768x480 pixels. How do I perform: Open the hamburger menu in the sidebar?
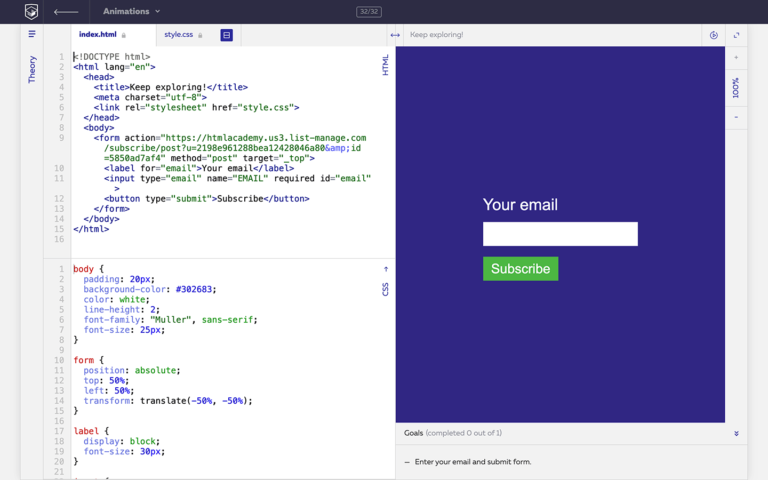pos(32,35)
